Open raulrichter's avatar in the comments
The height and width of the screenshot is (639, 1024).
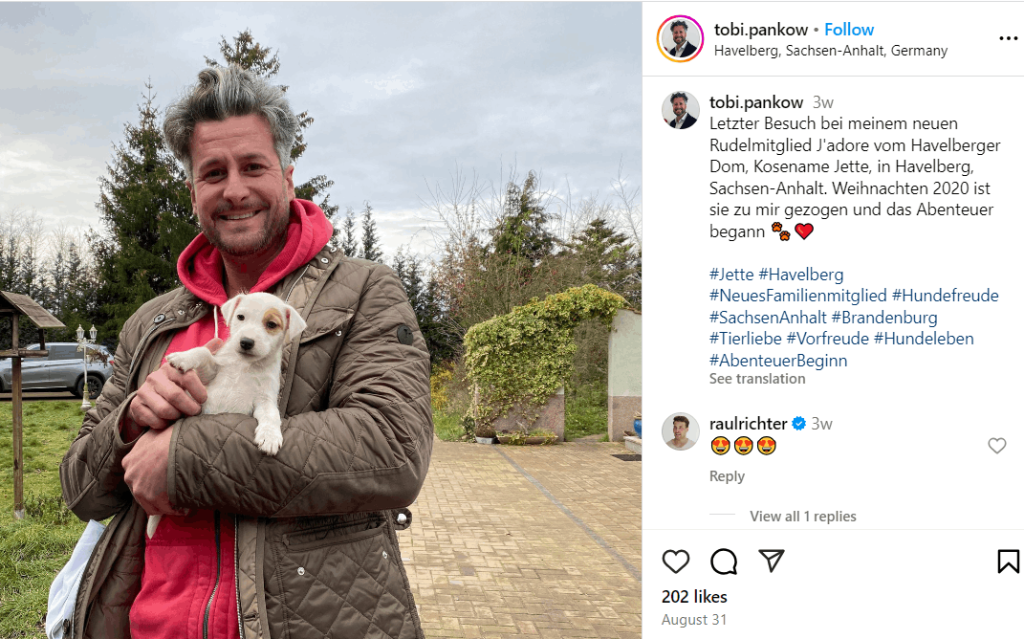click(680, 432)
